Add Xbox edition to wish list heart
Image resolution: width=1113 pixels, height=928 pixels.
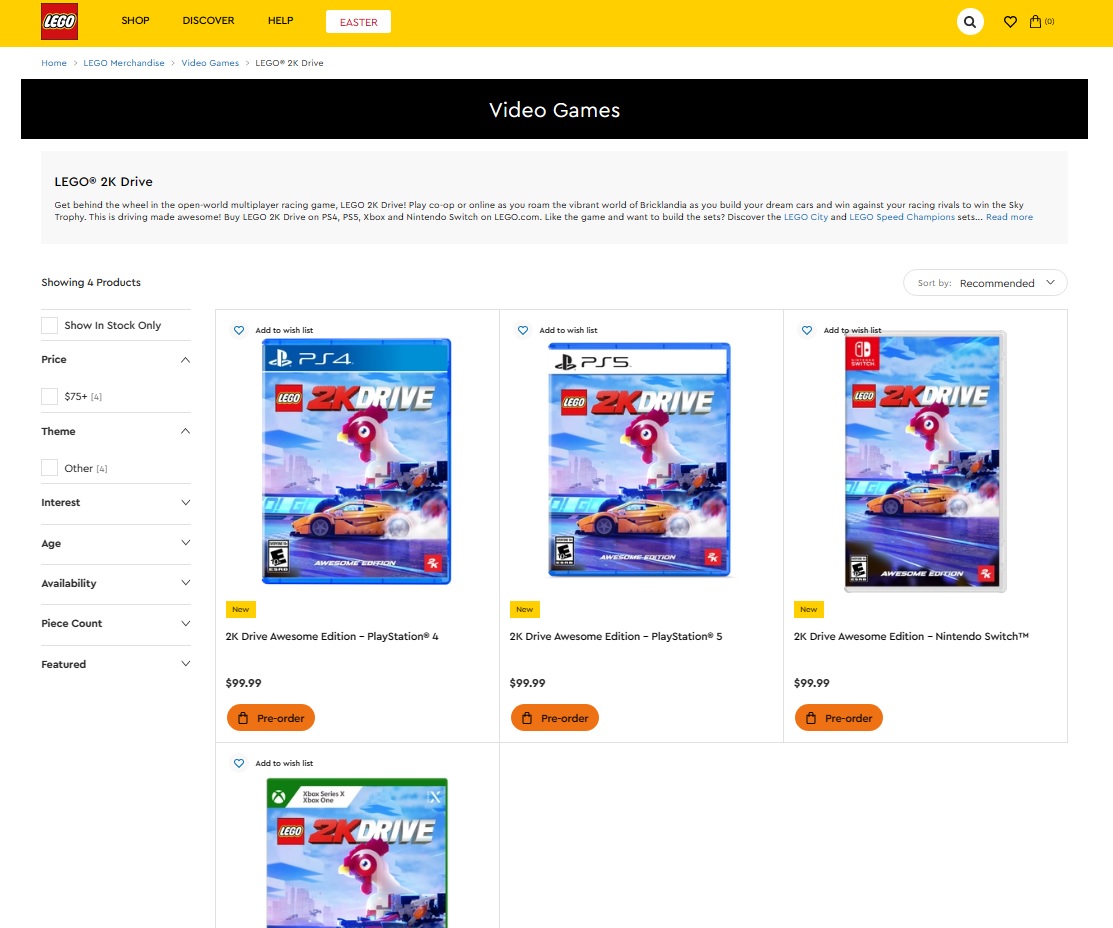(x=239, y=763)
